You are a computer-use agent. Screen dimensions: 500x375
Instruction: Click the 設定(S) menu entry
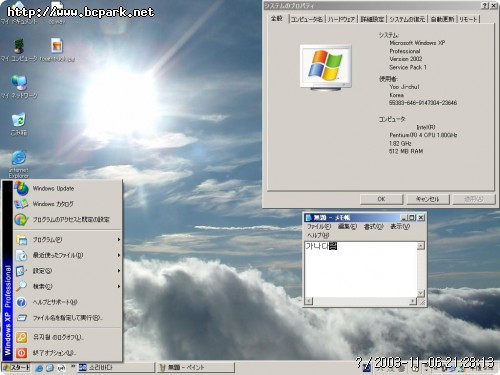[x=68, y=271]
